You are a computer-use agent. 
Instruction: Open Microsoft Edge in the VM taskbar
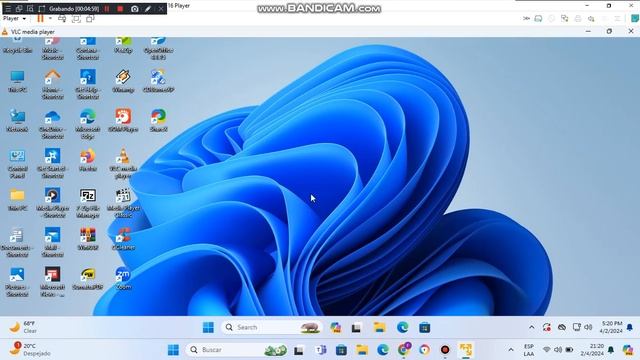pos(402,327)
